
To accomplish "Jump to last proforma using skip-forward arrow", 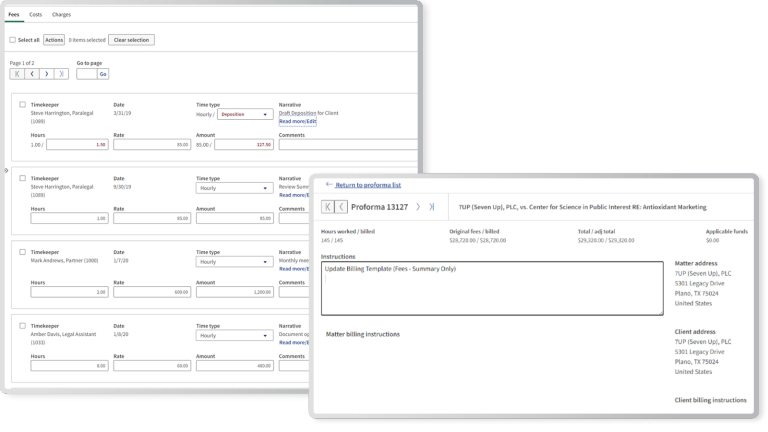I will point(431,206).
